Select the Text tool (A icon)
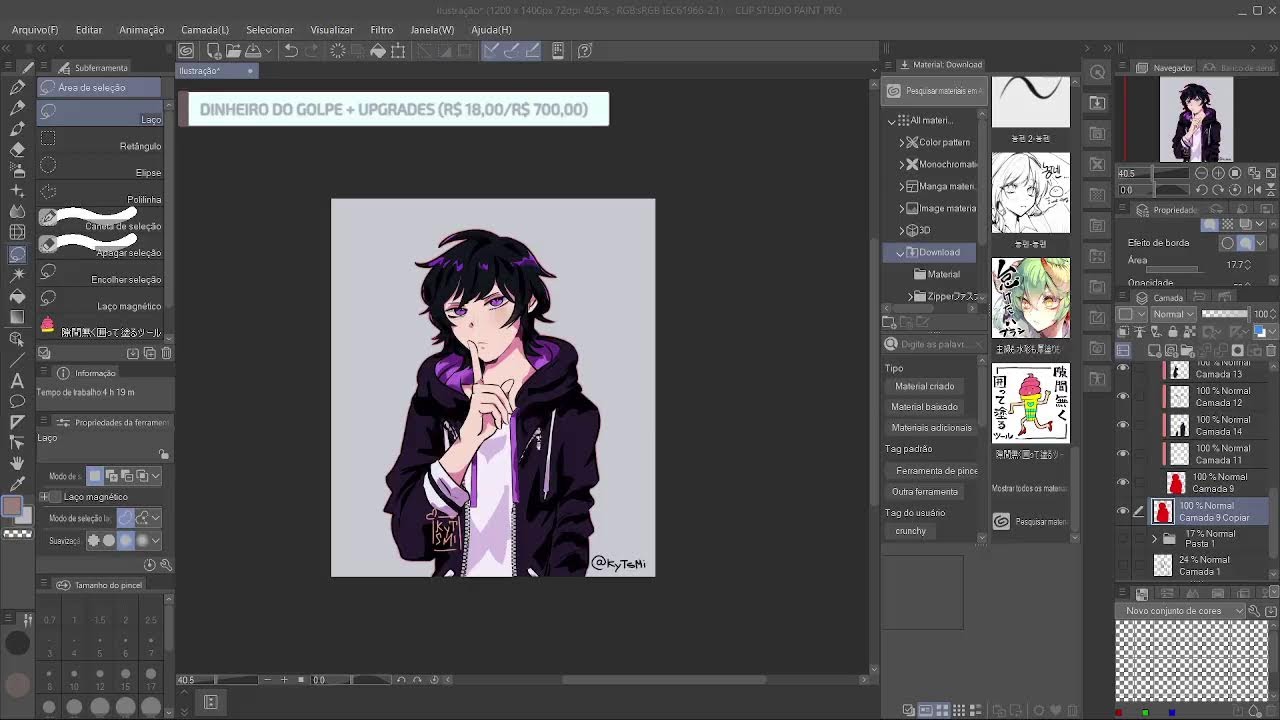Screen dimensions: 1280x720 point(17,380)
